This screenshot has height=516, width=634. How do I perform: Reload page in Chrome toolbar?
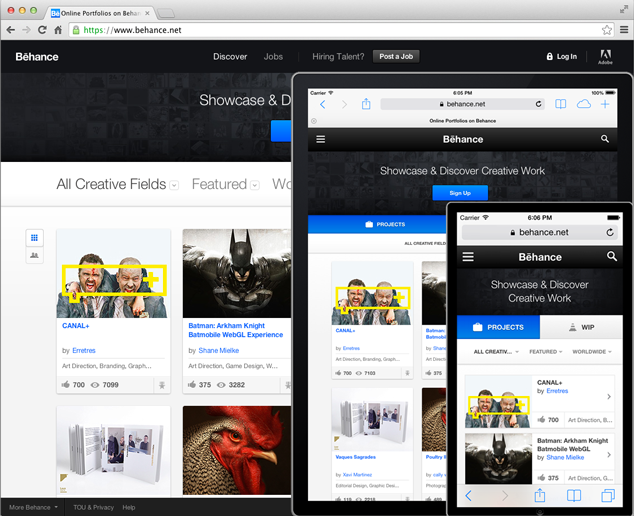tap(42, 30)
